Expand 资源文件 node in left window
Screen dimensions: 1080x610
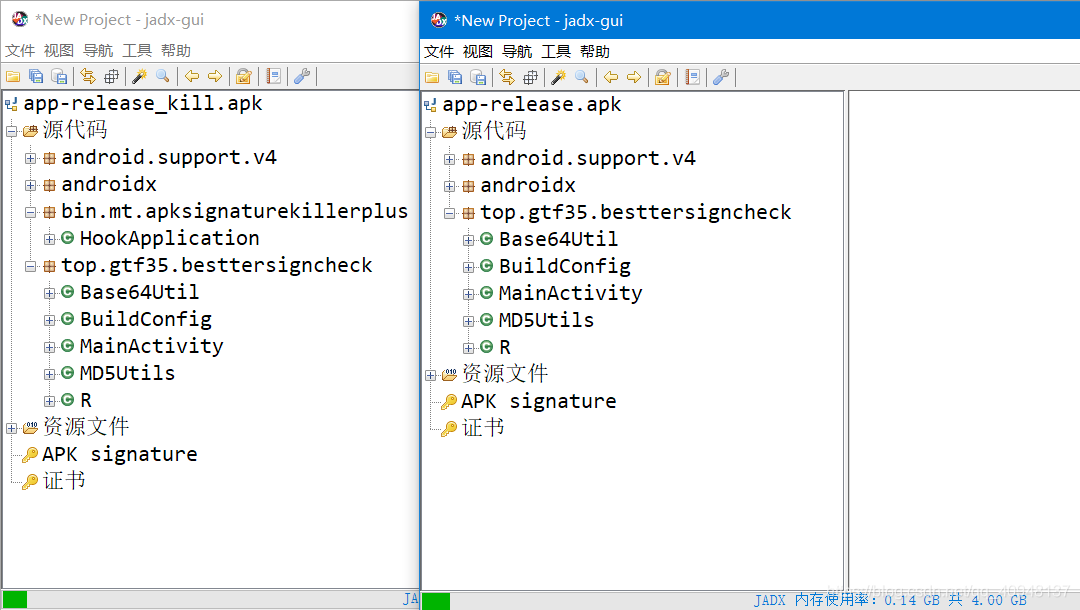pyautogui.click(x=12, y=428)
